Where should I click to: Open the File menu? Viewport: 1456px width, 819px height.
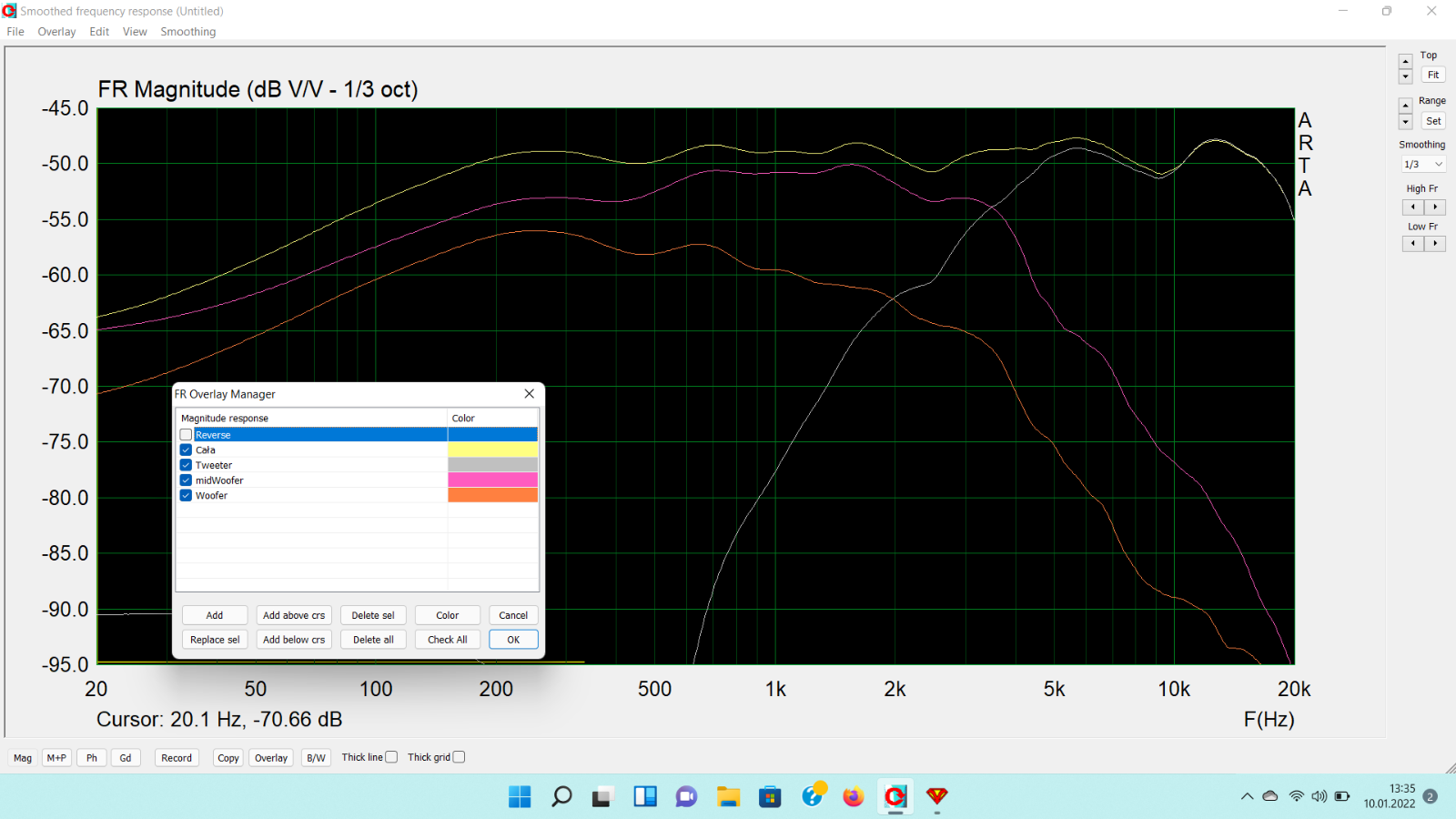15,32
